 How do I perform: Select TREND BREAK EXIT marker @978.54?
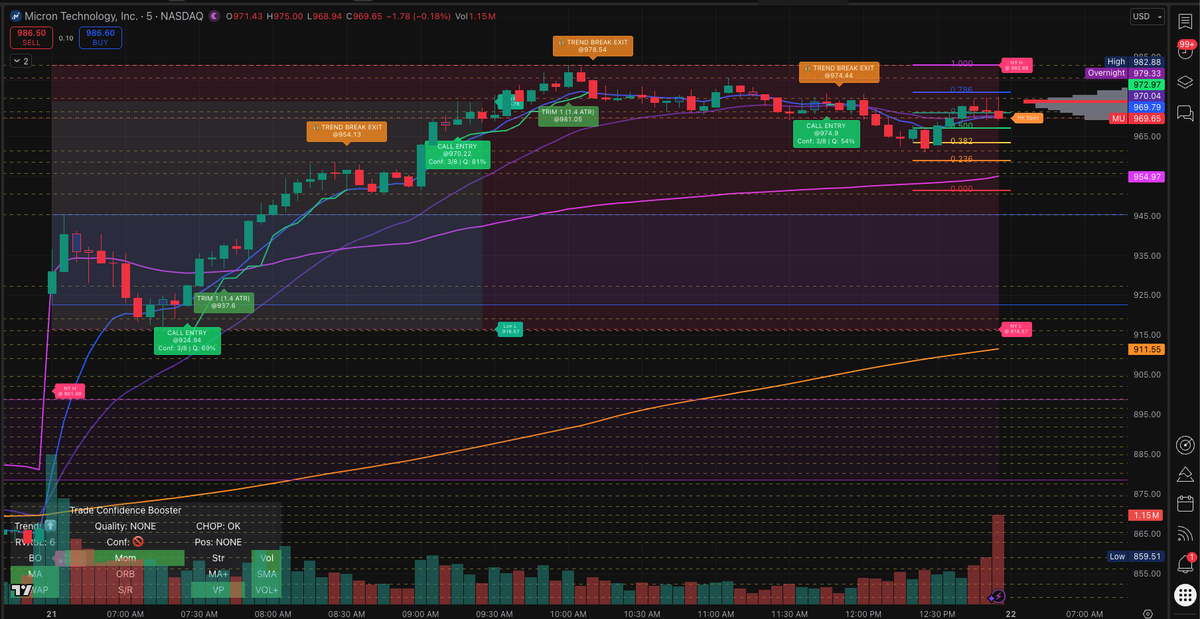click(592, 45)
